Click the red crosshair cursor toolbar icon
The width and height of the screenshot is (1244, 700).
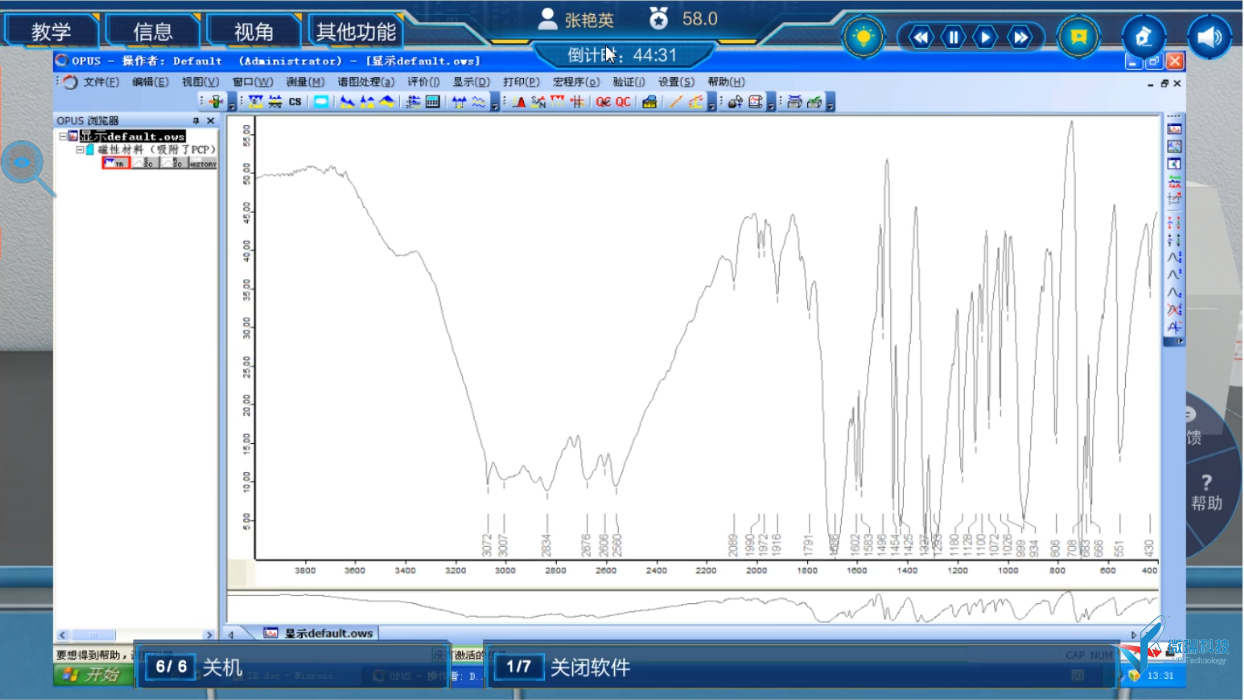(x=578, y=102)
